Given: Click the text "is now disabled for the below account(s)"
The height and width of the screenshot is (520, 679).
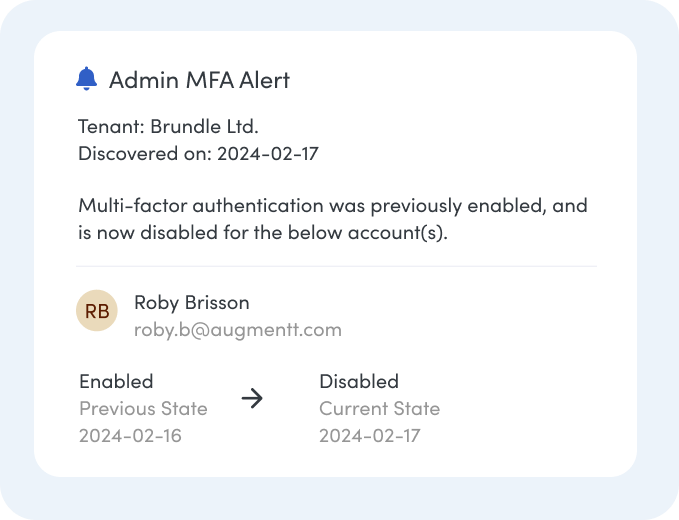Looking at the screenshot, I should (261, 233).
